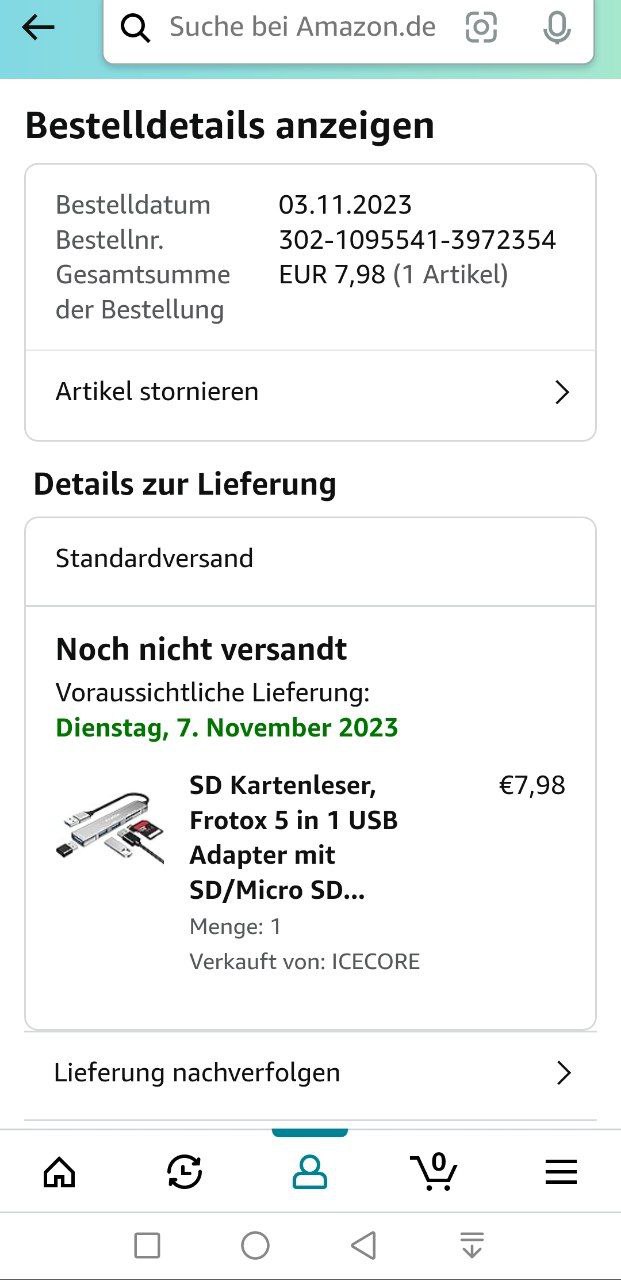The image size is (621, 1280).
Task: Tap the hide navigation bar arrow icon
Action: pyautogui.click(x=472, y=1245)
